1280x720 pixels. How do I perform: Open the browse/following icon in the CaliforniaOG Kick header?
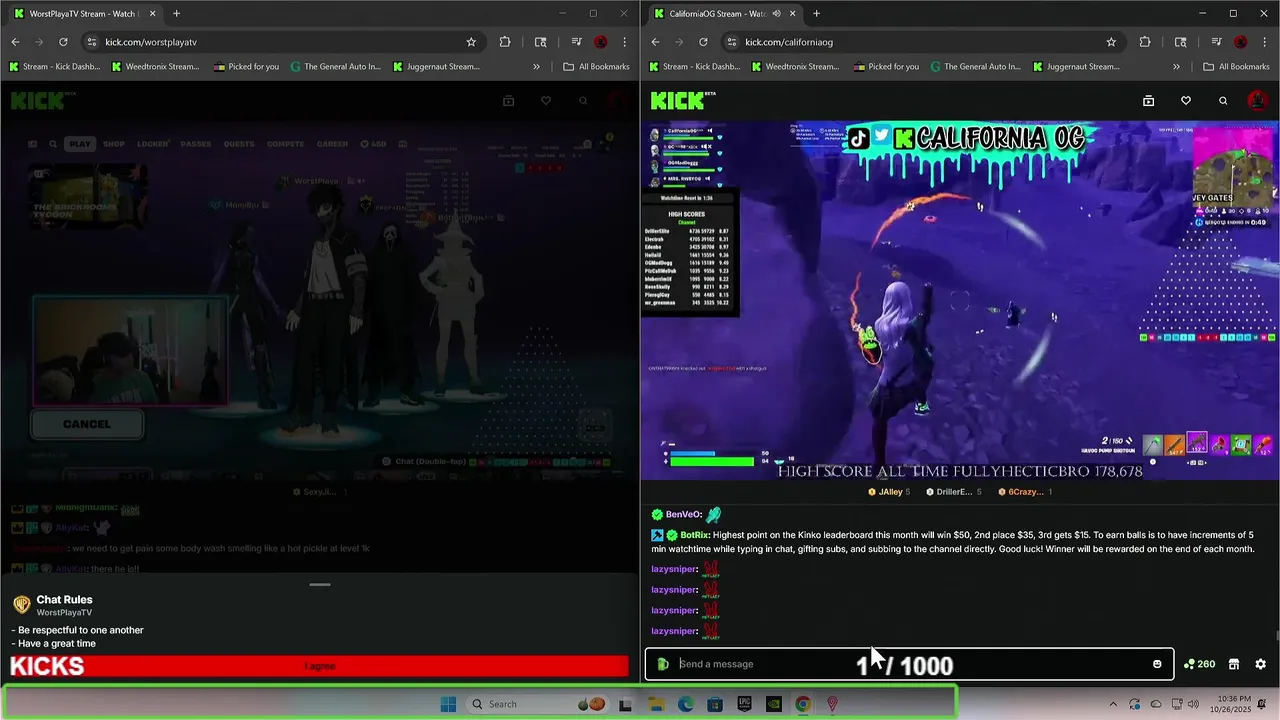tap(1148, 101)
